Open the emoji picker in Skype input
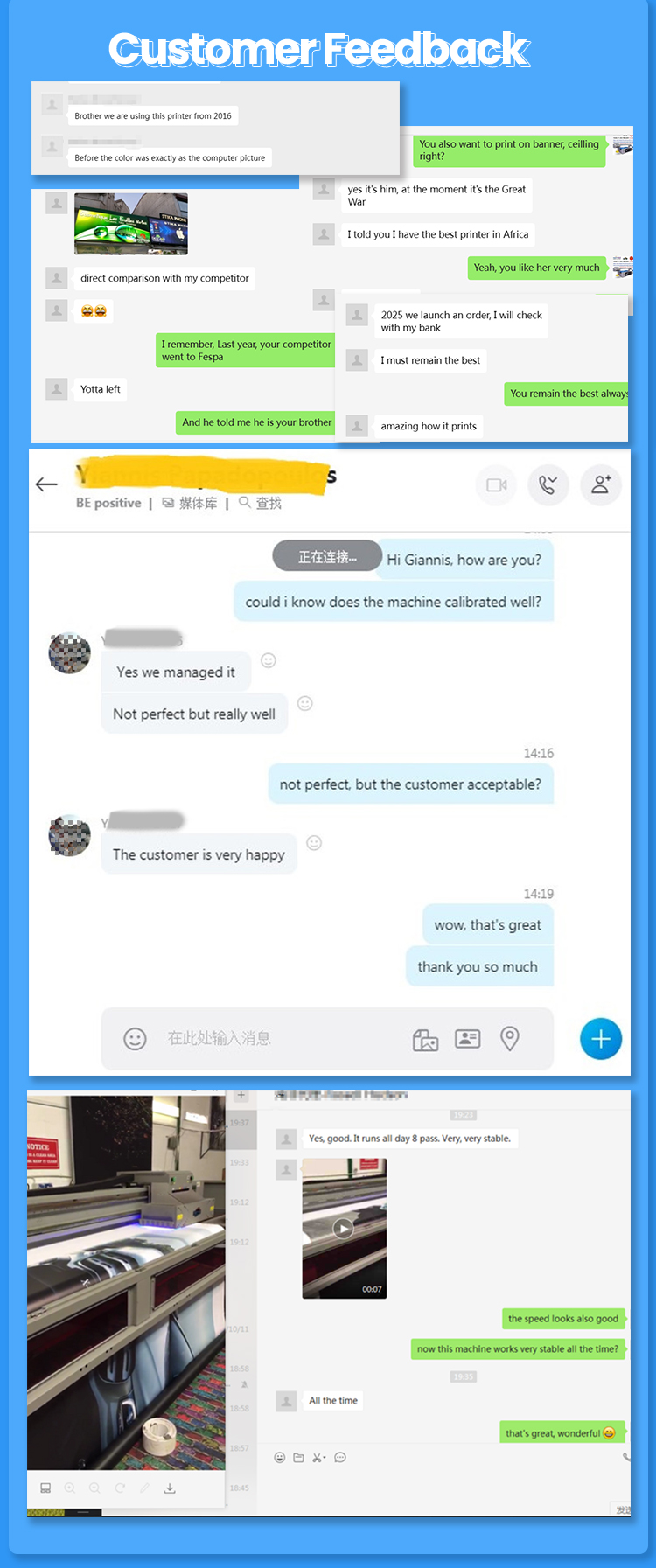The width and height of the screenshot is (656, 1568). (x=135, y=1038)
